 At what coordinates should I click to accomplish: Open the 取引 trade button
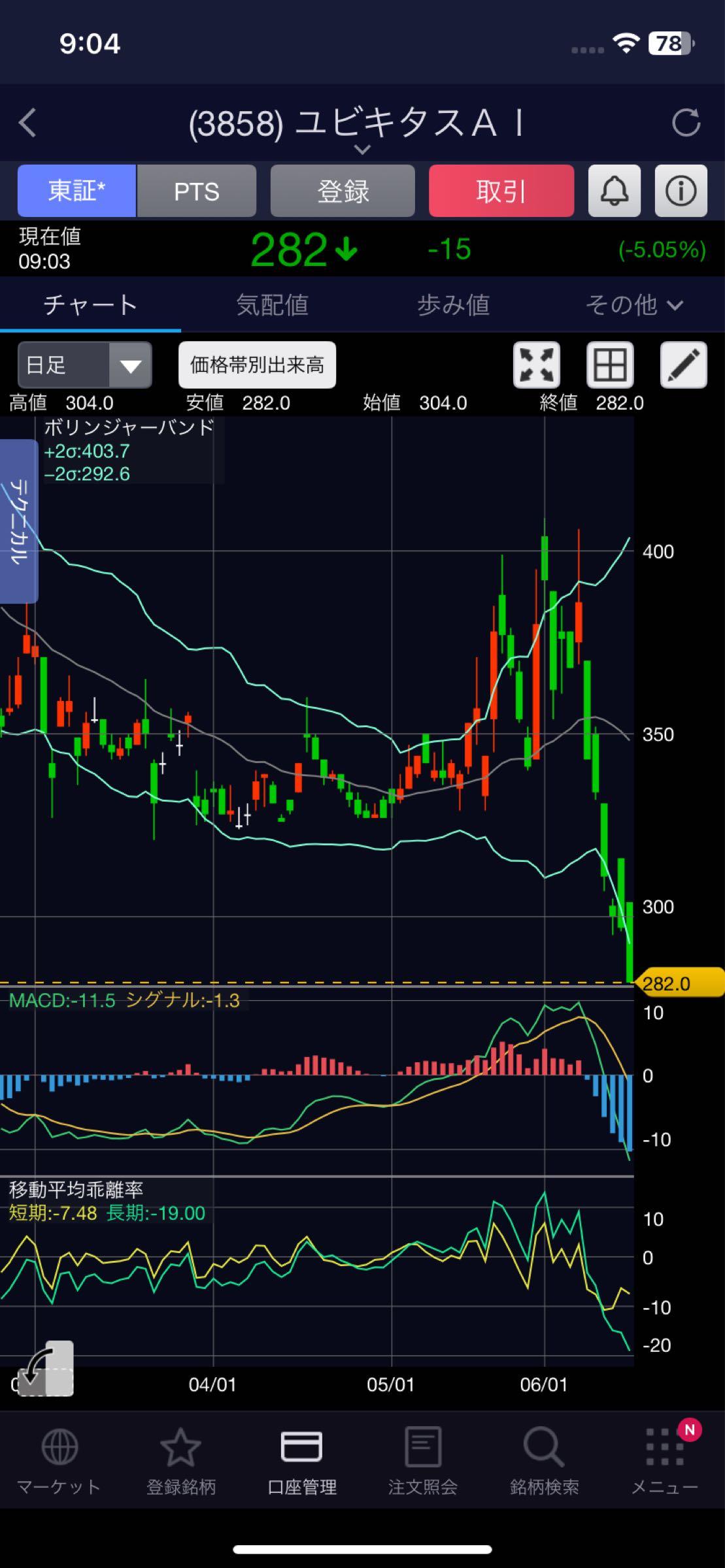pyautogui.click(x=501, y=191)
